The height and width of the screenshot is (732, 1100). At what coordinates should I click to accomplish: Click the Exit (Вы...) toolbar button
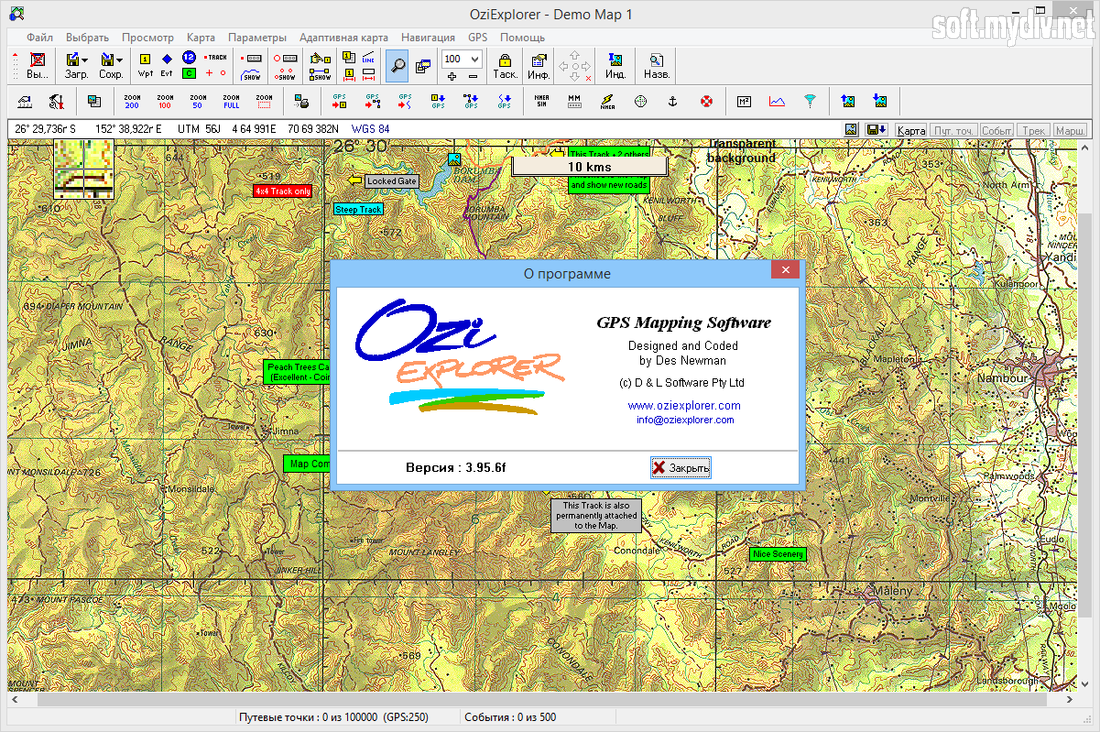(x=37, y=65)
